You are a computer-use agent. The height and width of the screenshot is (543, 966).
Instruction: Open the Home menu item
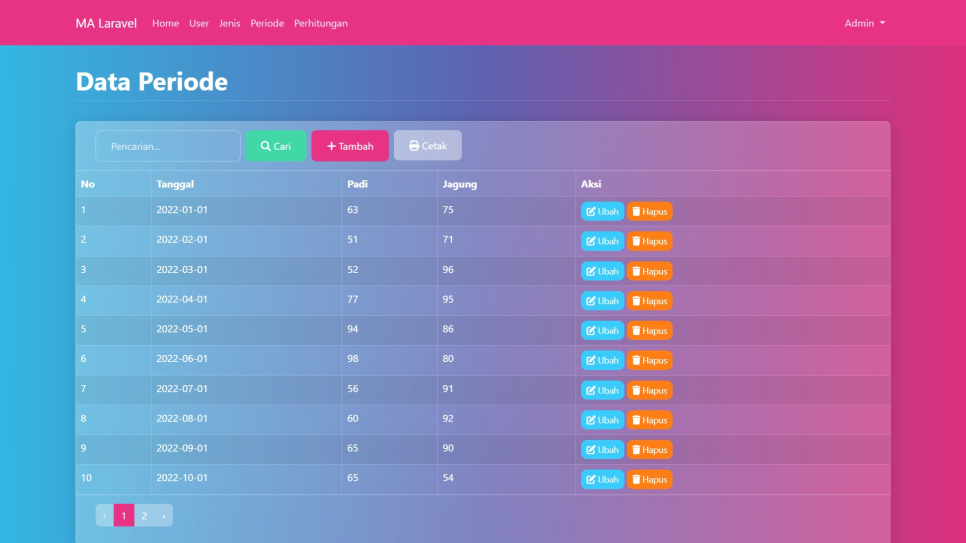pyautogui.click(x=165, y=23)
